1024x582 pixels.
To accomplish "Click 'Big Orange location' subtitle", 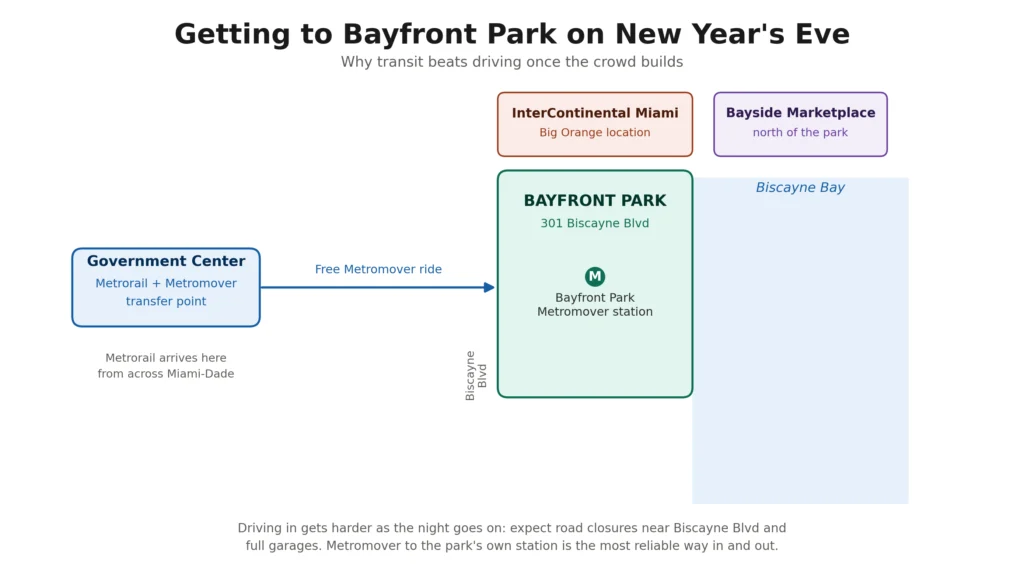I will point(595,133).
